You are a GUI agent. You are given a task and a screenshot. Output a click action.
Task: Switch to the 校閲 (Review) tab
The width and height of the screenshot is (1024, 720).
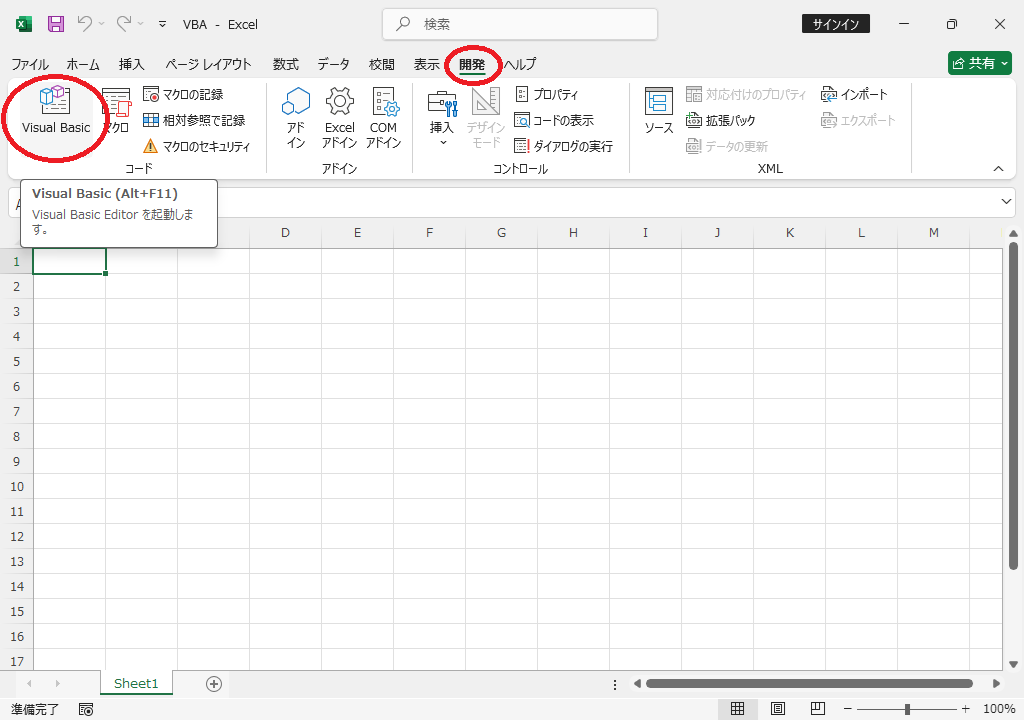(x=381, y=64)
